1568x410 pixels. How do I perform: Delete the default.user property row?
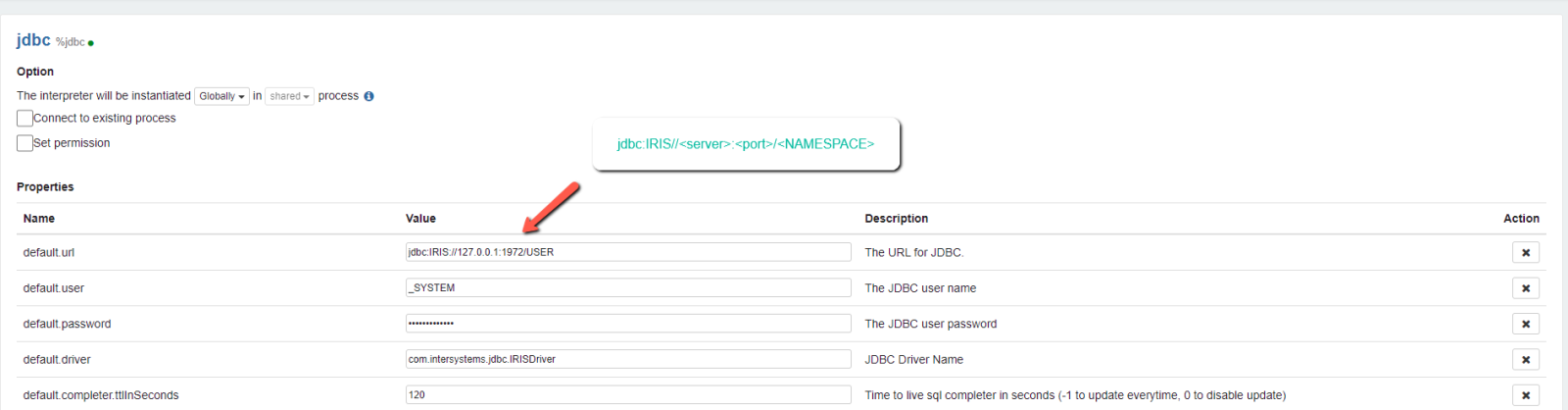point(1525,288)
